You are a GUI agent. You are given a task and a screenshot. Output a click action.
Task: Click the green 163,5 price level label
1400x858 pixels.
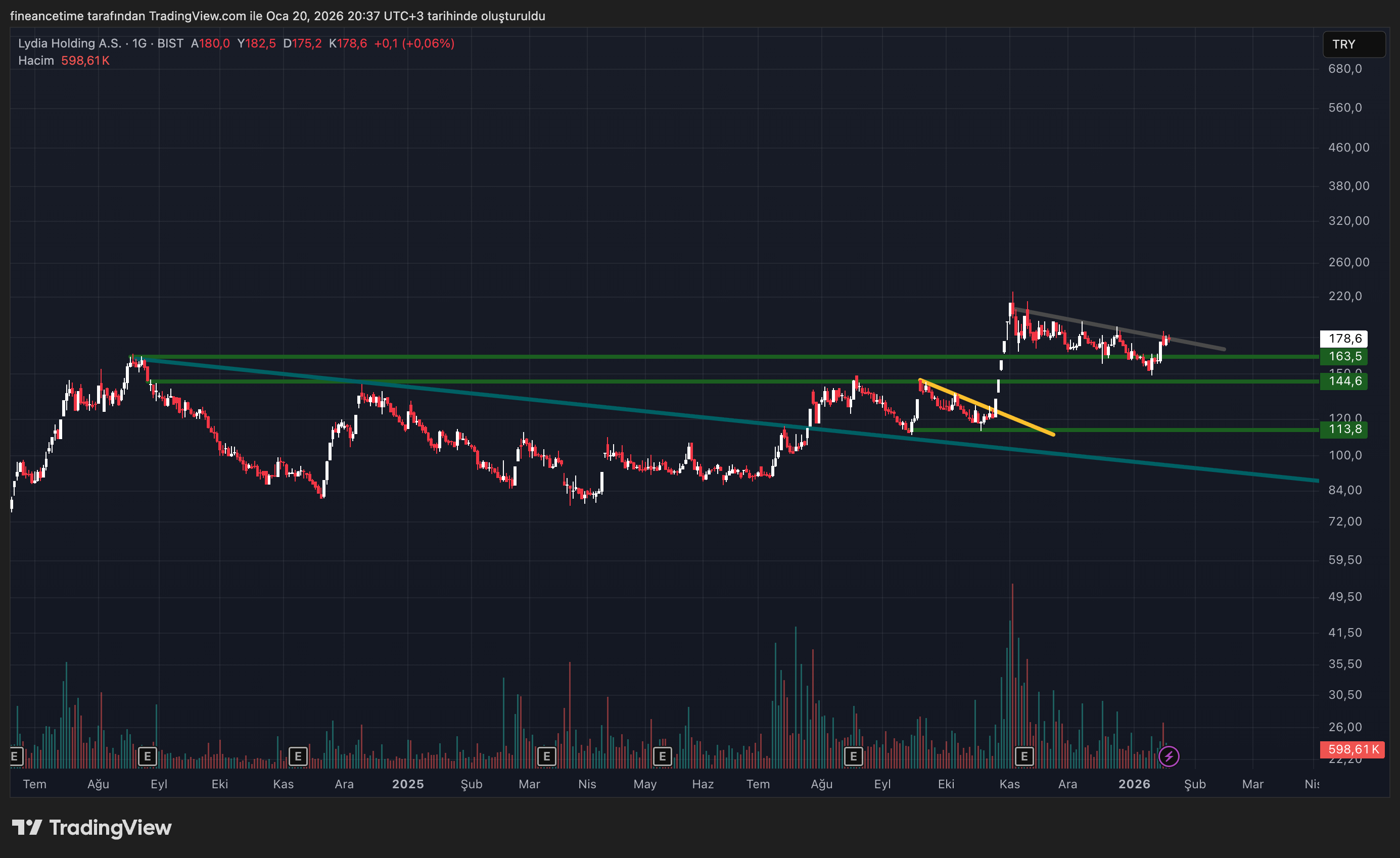[x=1344, y=357]
